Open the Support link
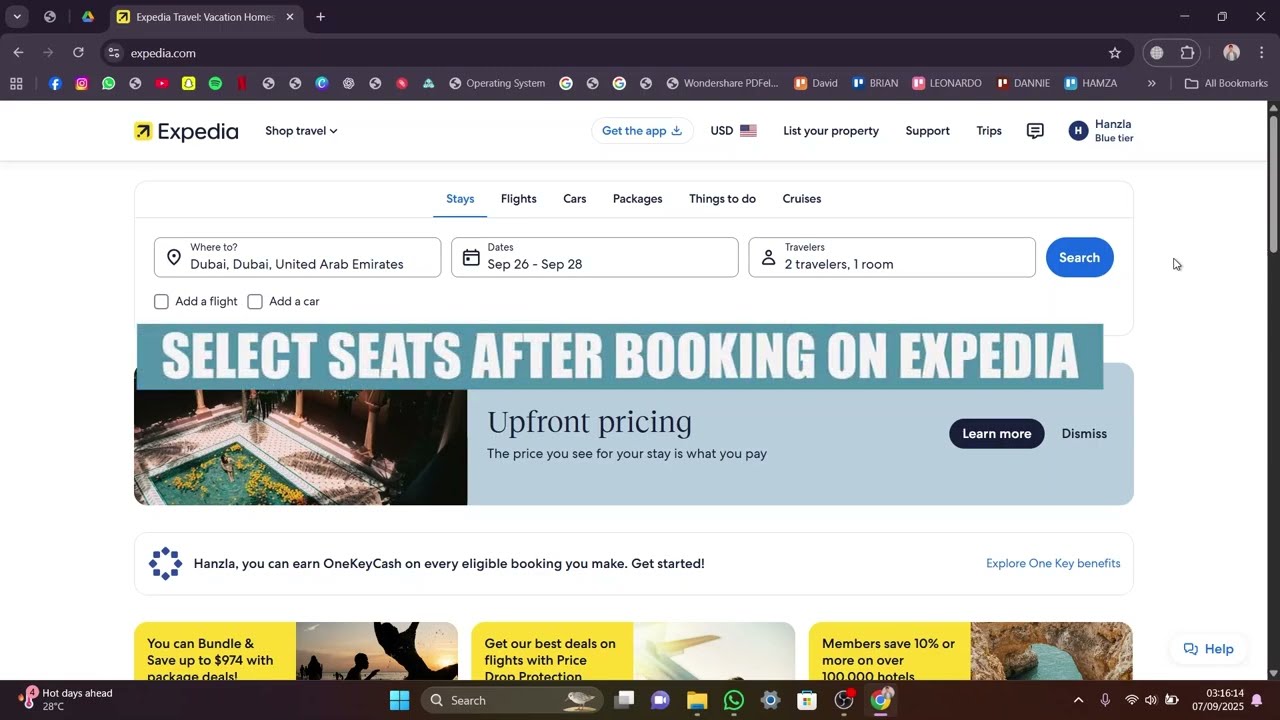 coord(928,131)
